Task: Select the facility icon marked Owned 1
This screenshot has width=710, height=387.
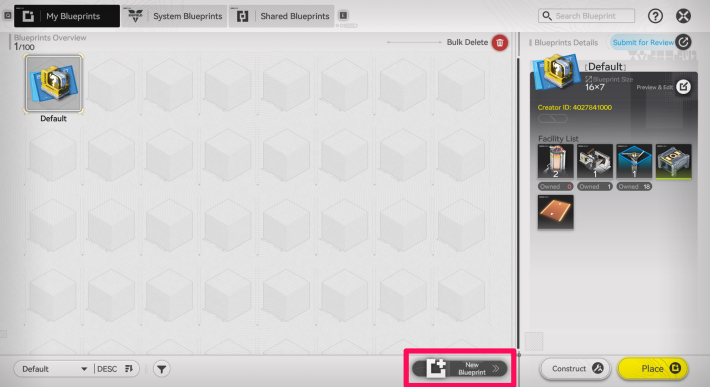Action: [x=595, y=161]
